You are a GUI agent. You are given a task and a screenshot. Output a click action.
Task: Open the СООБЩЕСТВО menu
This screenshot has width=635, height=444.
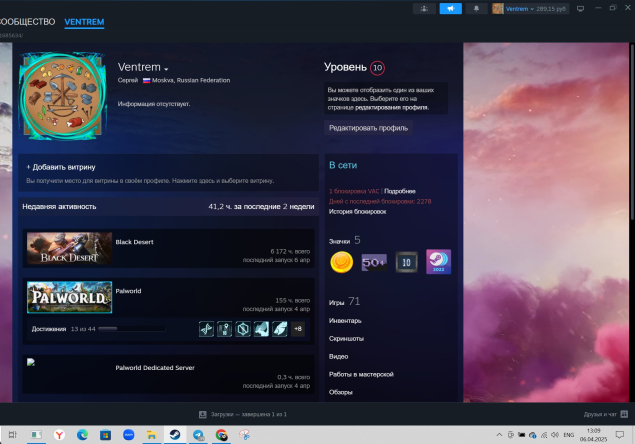point(27,22)
